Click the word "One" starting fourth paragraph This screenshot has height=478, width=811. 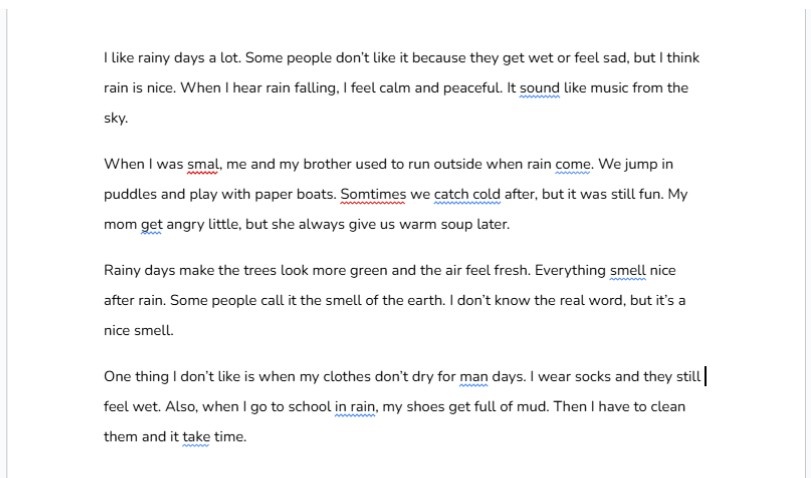point(117,377)
